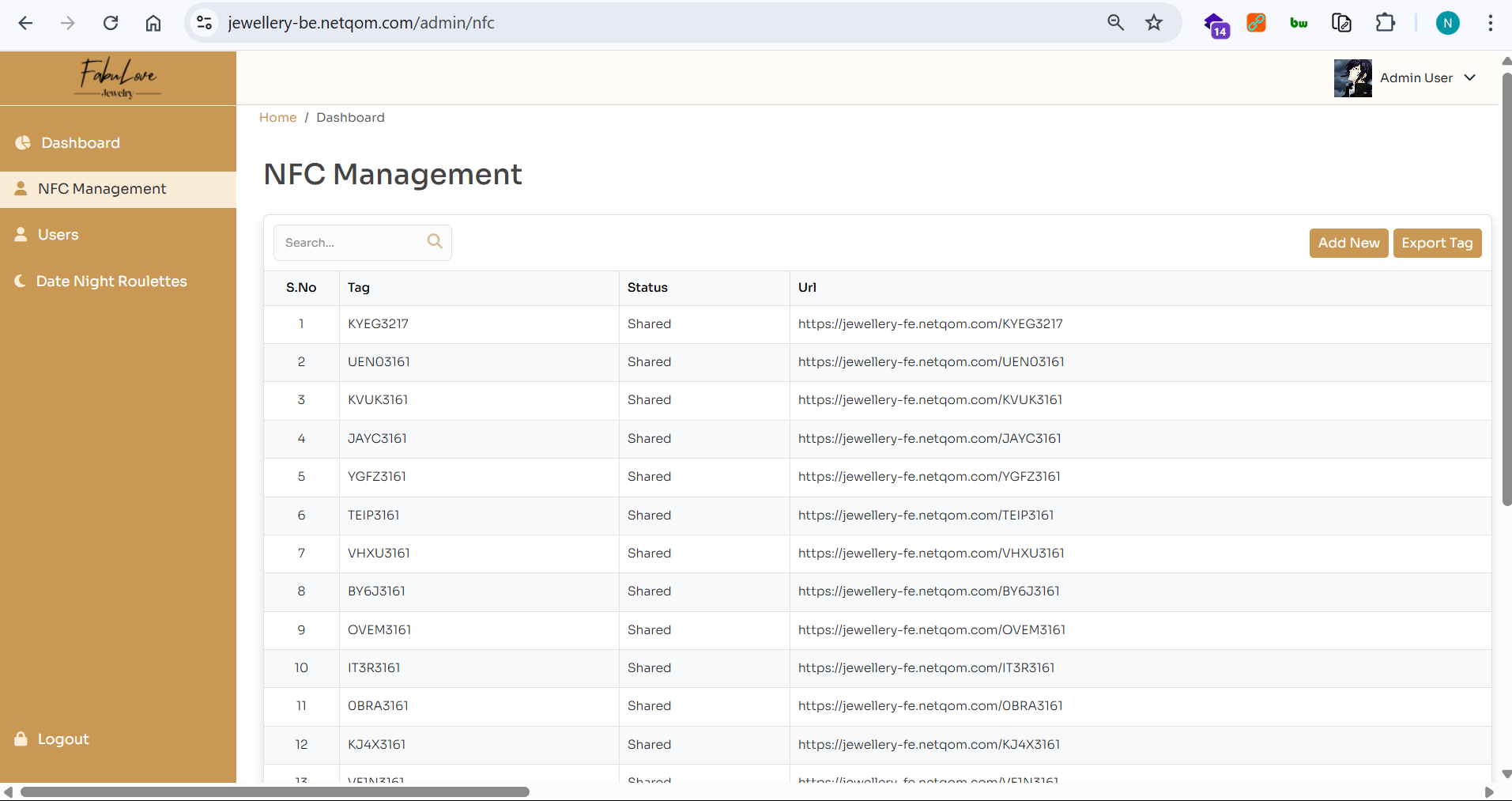Image resolution: width=1512 pixels, height=801 pixels.
Task: Click the Status column header
Action: click(x=647, y=287)
